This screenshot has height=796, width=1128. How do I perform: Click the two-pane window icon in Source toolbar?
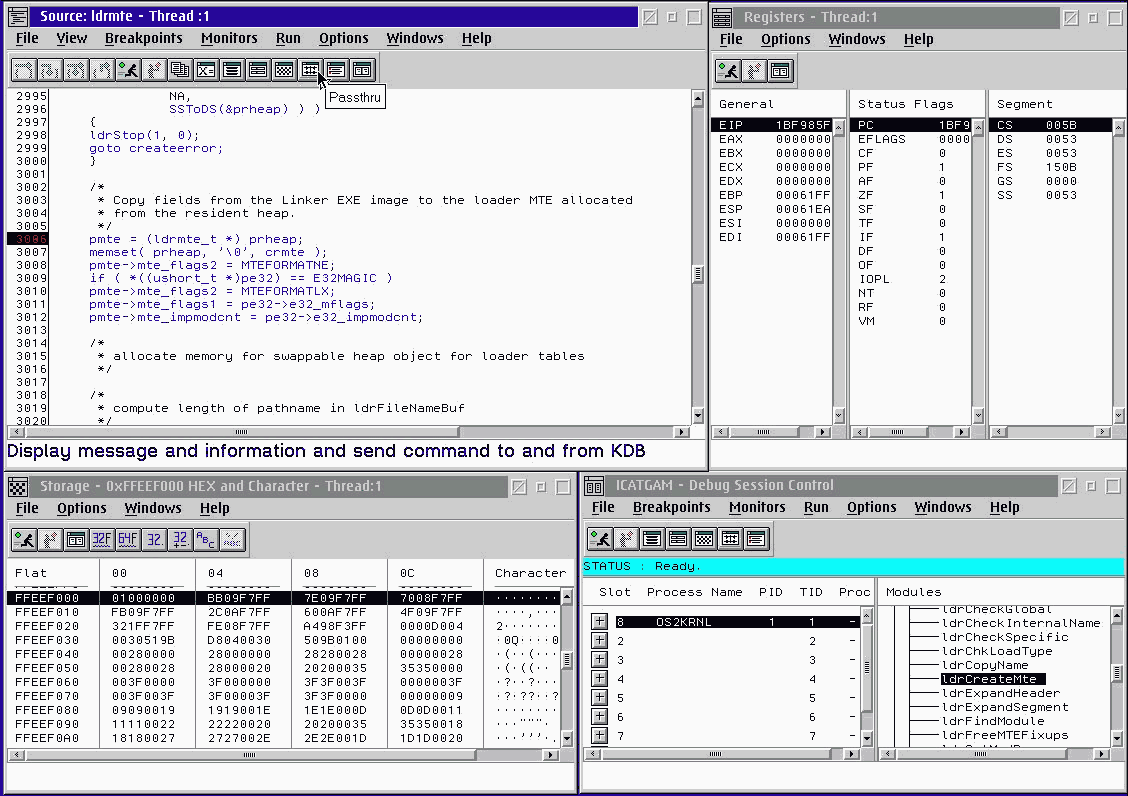pyautogui.click(x=362, y=70)
